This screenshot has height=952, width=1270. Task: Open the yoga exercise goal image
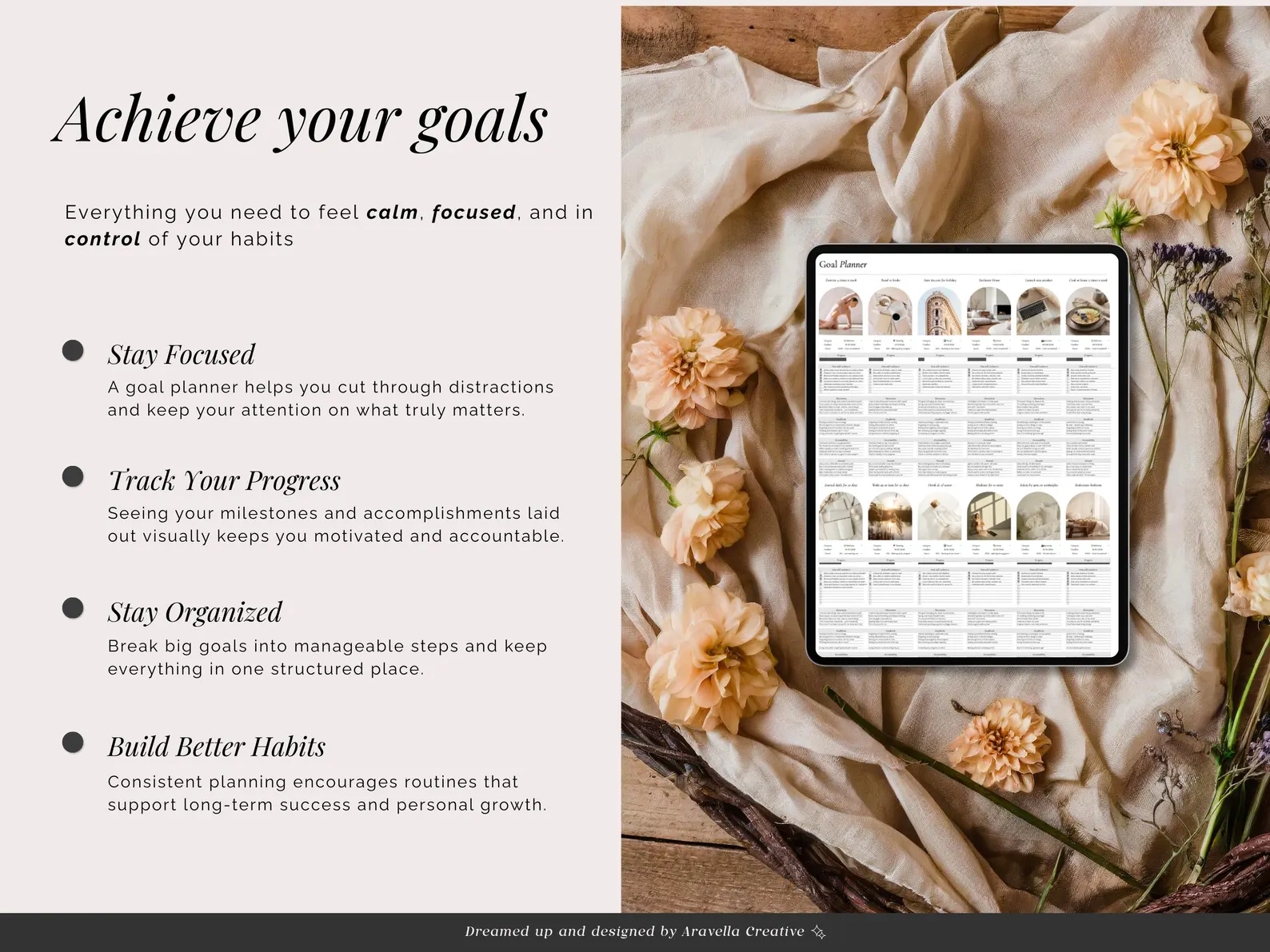[x=841, y=312]
